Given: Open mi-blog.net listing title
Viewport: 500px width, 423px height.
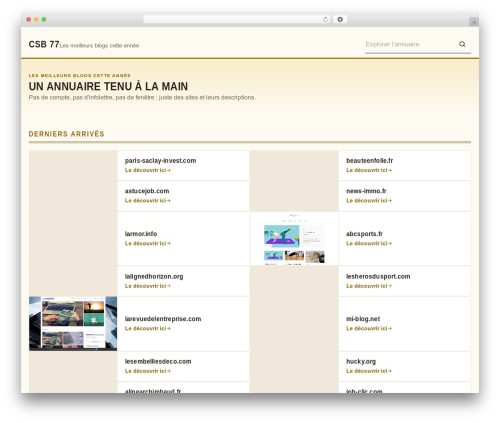Looking at the screenshot, I should pyautogui.click(x=363, y=319).
